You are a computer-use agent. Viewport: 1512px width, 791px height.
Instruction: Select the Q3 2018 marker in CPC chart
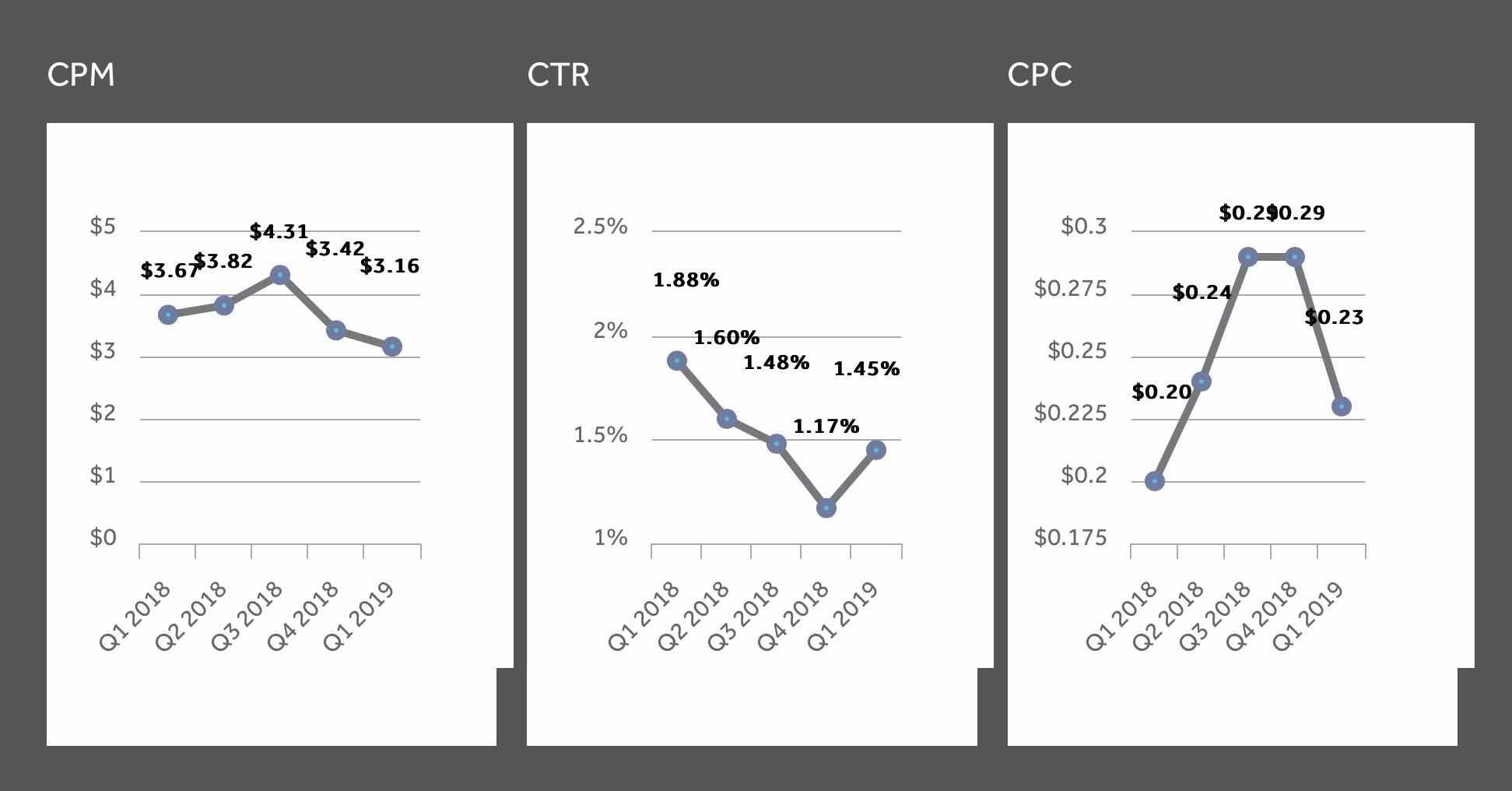click(x=1248, y=257)
